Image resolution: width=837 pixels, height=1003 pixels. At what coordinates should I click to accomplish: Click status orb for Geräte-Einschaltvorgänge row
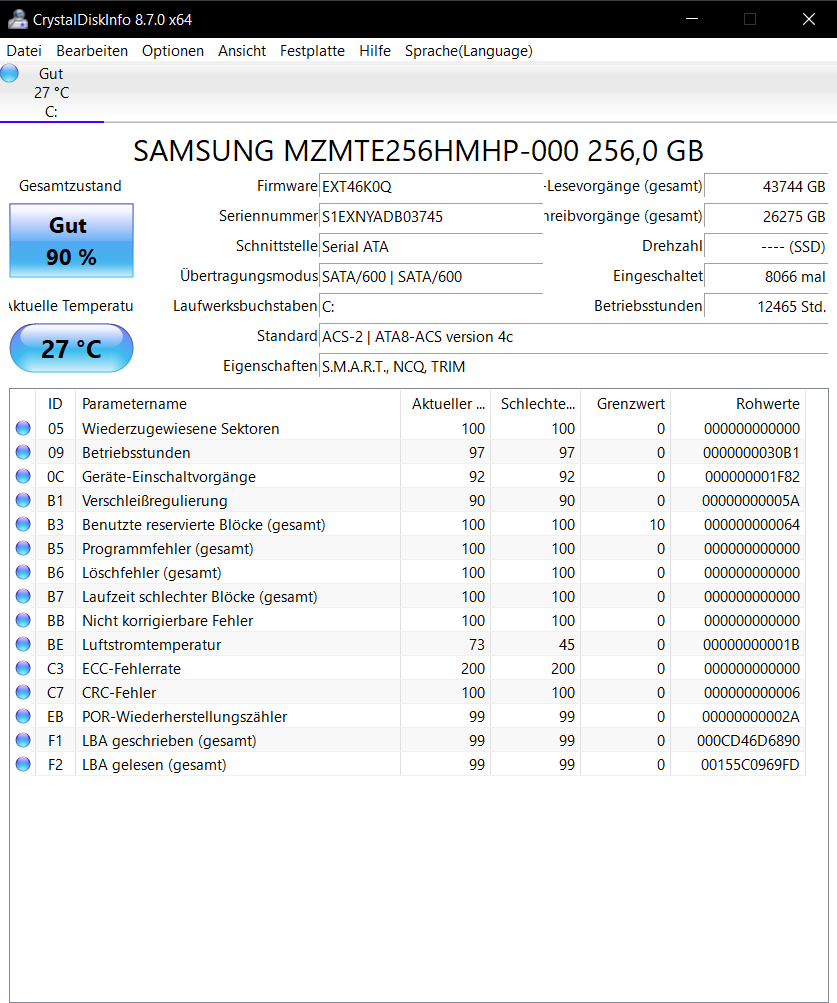click(23, 476)
